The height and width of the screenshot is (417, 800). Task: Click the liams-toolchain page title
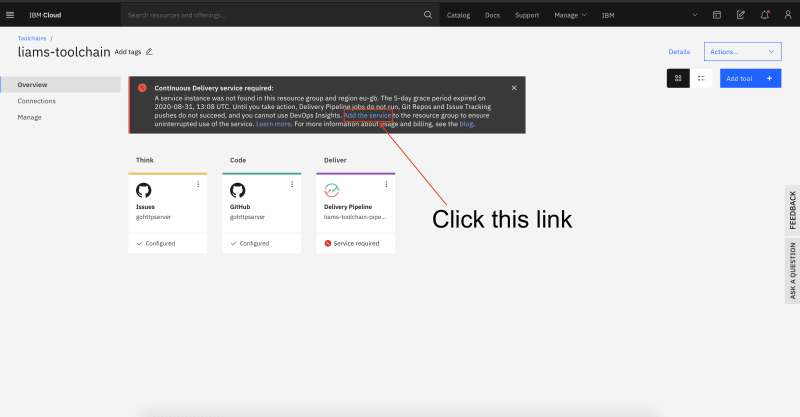pyautogui.click(x=64, y=52)
